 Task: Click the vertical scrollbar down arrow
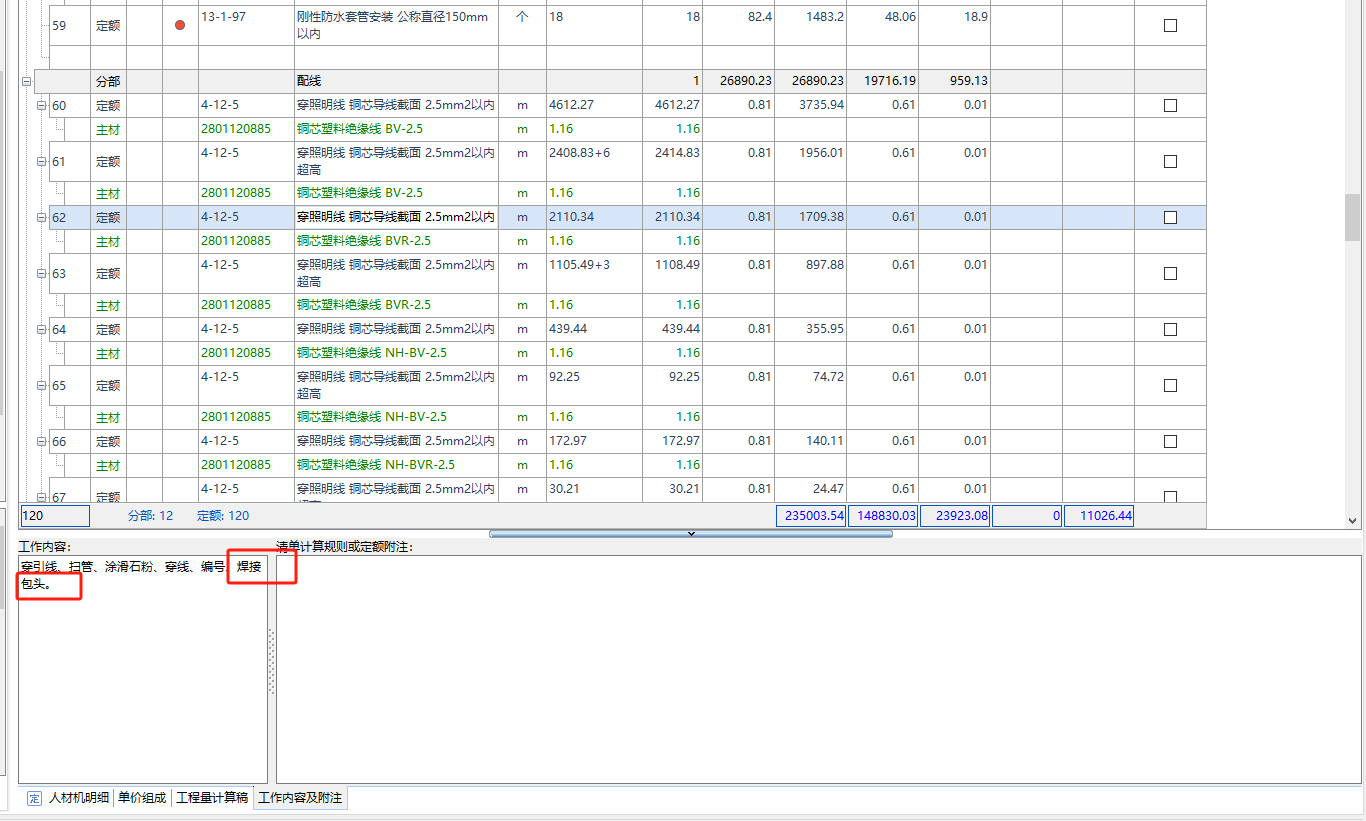pyautogui.click(x=1352, y=520)
